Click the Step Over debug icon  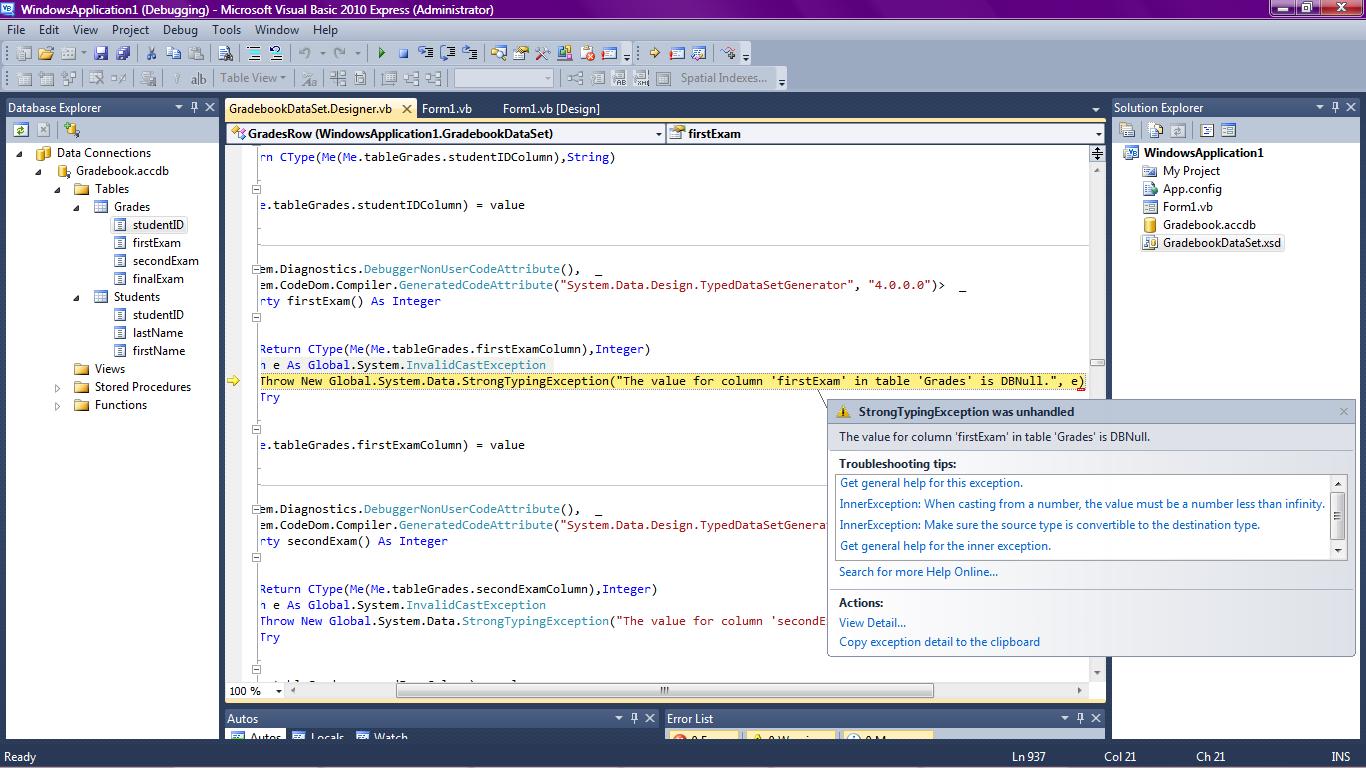pyautogui.click(x=448, y=53)
